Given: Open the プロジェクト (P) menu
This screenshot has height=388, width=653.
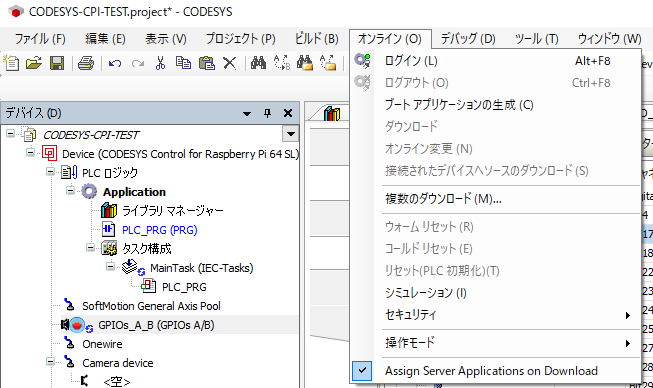Looking at the screenshot, I should coord(241,39).
